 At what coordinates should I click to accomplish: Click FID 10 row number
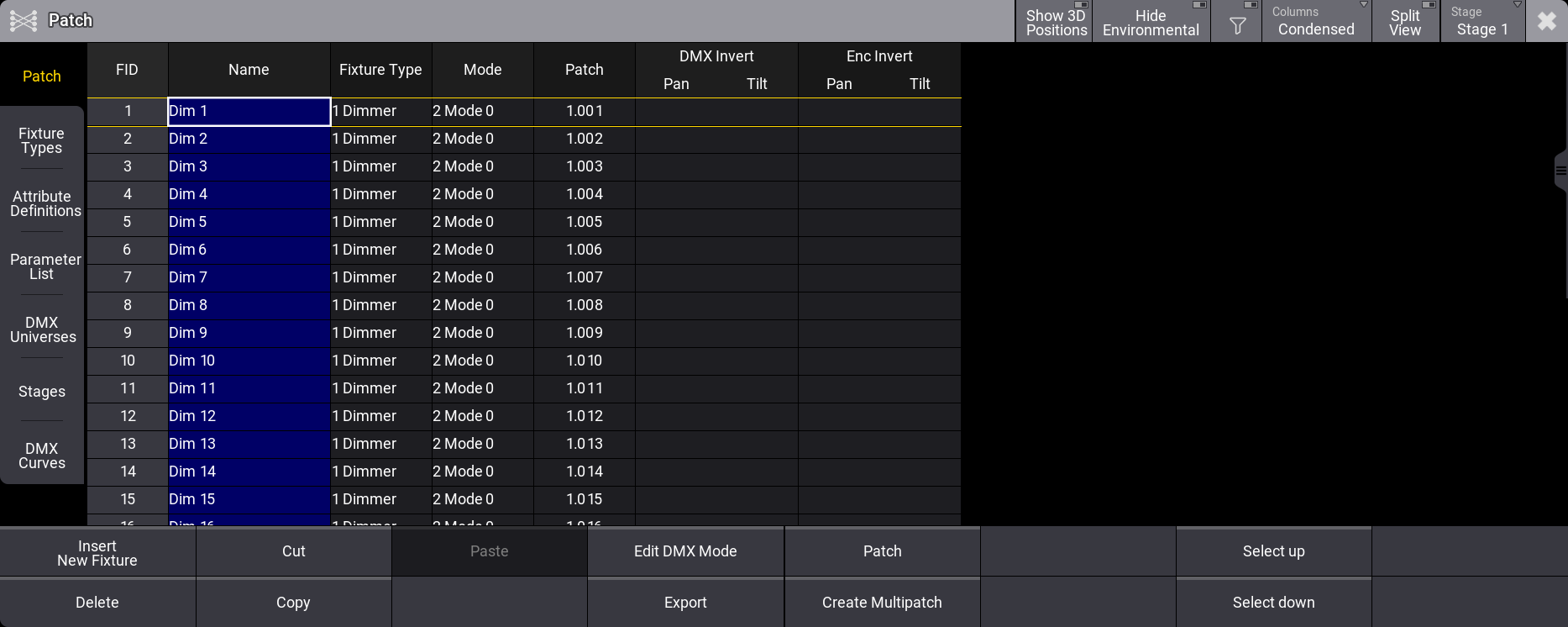(128, 361)
